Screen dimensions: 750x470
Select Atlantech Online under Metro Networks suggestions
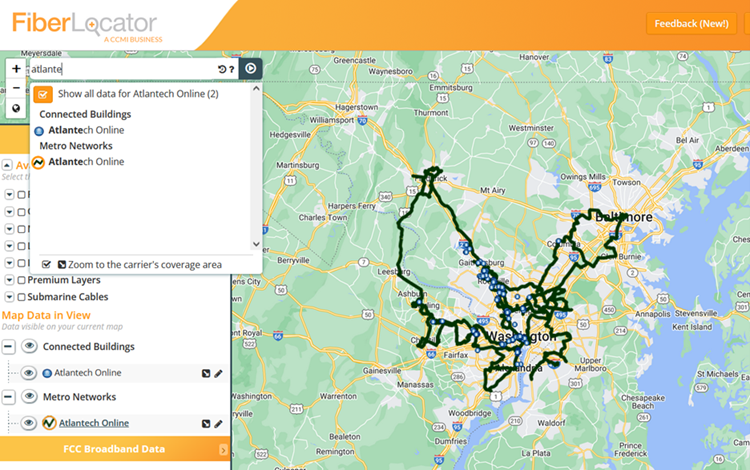pyautogui.click(x=85, y=161)
